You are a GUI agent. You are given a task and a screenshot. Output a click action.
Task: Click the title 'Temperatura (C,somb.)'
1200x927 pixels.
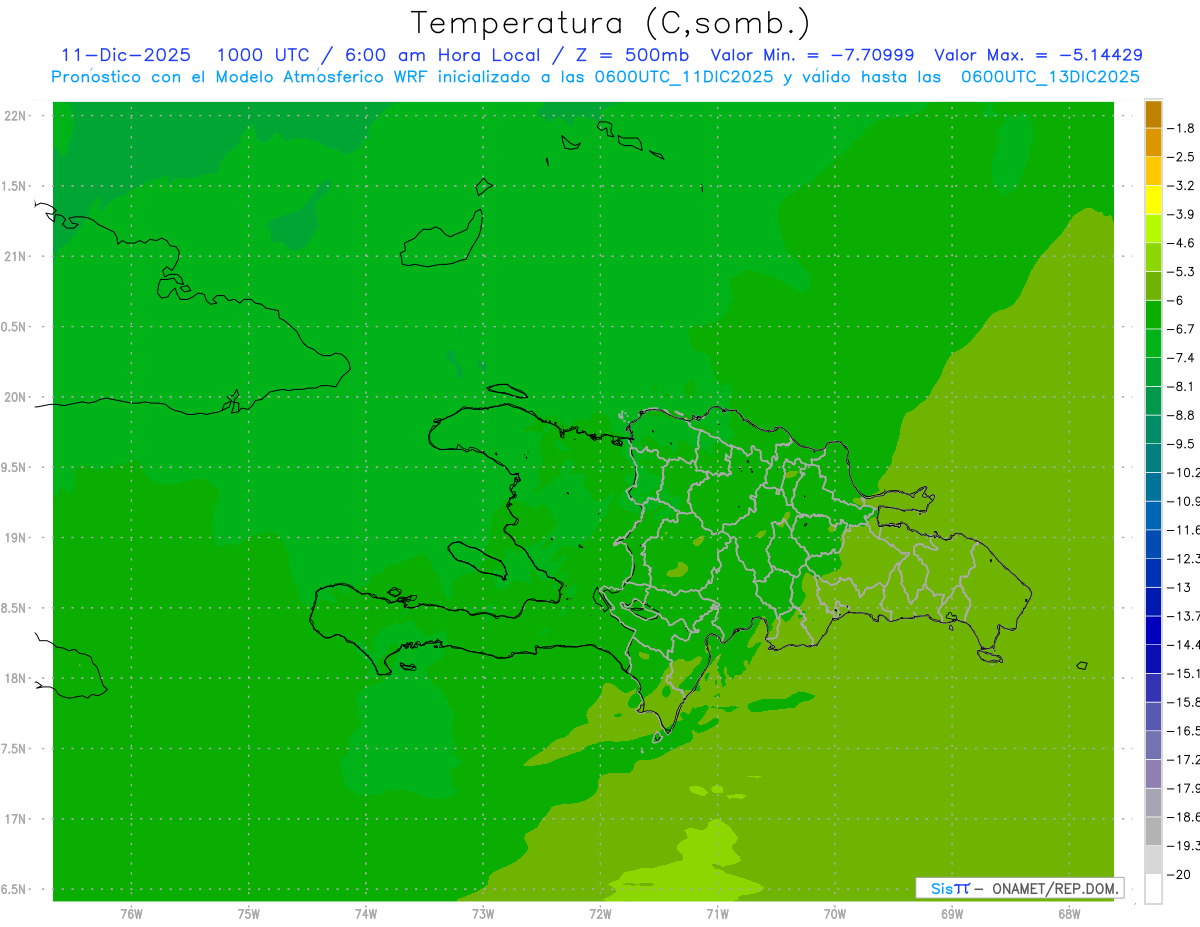611,23
